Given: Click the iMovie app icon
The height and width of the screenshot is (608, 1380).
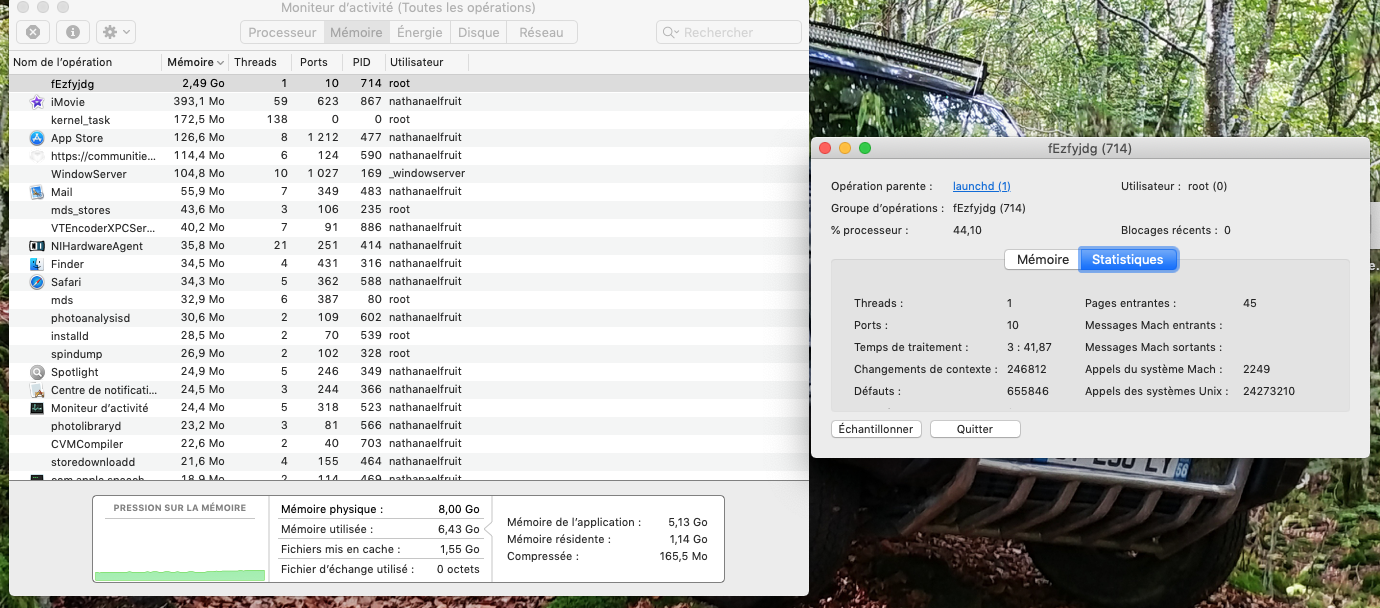Looking at the screenshot, I should (x=36, y=102).
